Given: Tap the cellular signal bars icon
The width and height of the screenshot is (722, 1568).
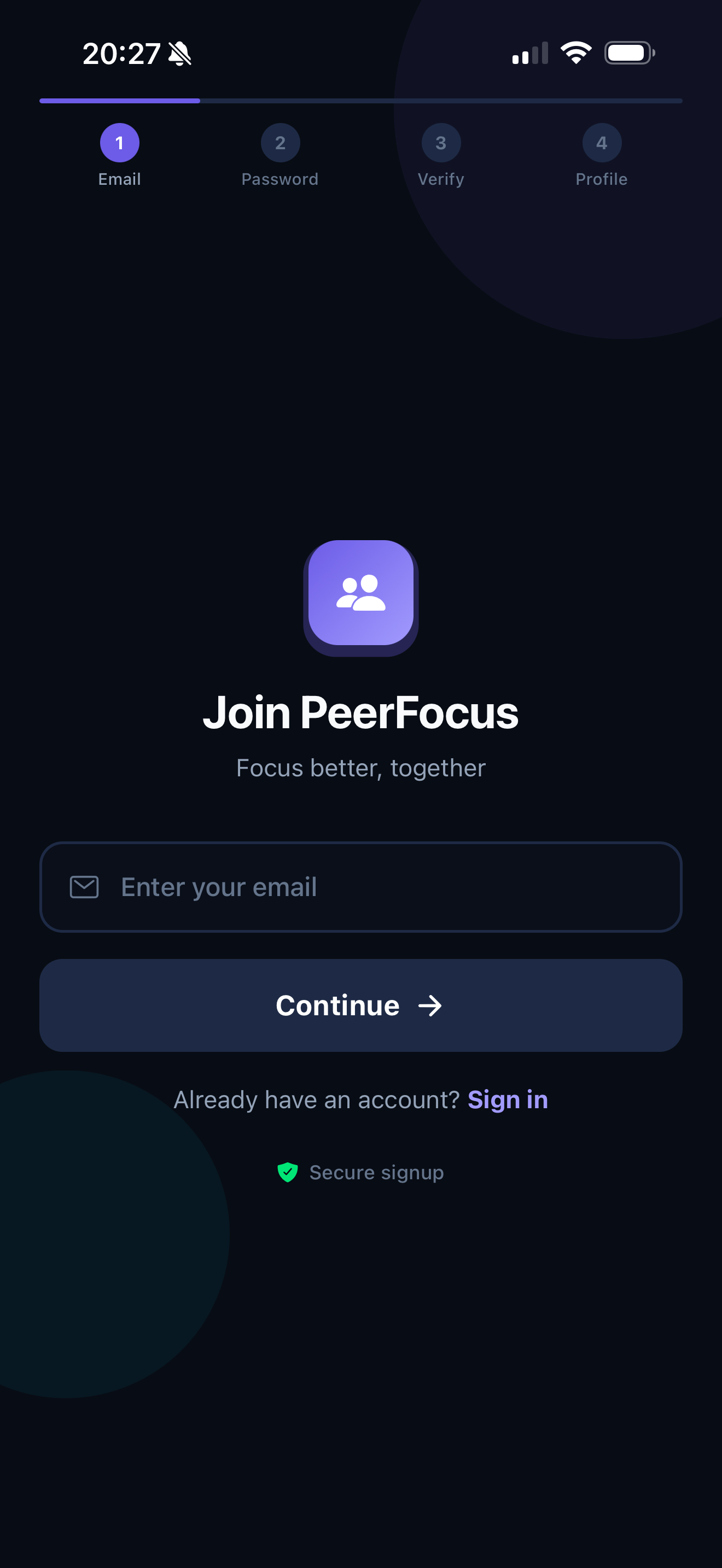Looking at the screenshot, I should 530,53.
